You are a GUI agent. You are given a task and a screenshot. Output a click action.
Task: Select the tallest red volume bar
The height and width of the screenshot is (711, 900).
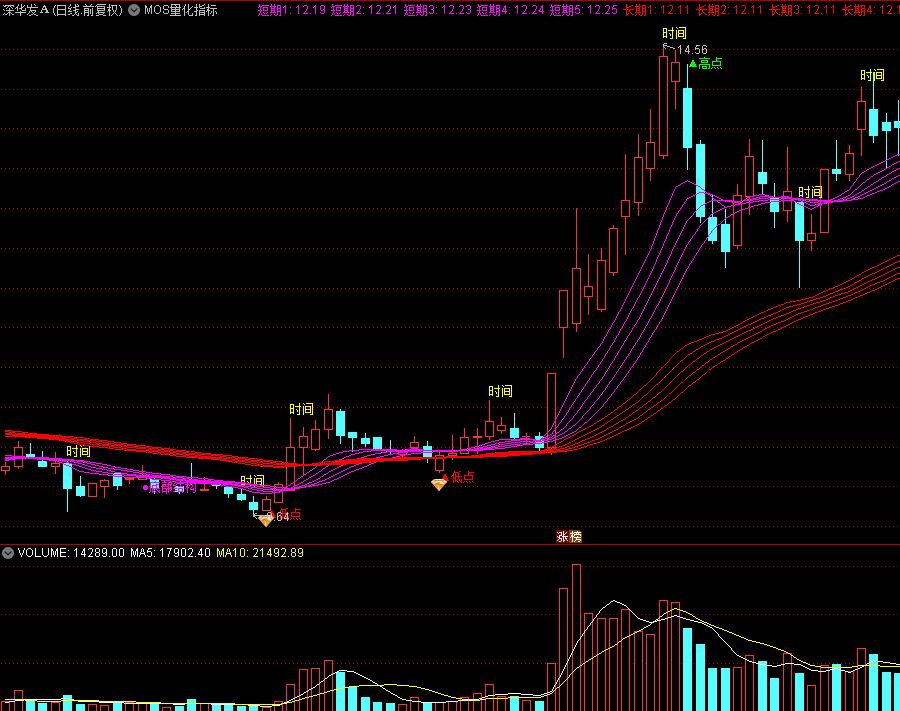click(576, 638)
